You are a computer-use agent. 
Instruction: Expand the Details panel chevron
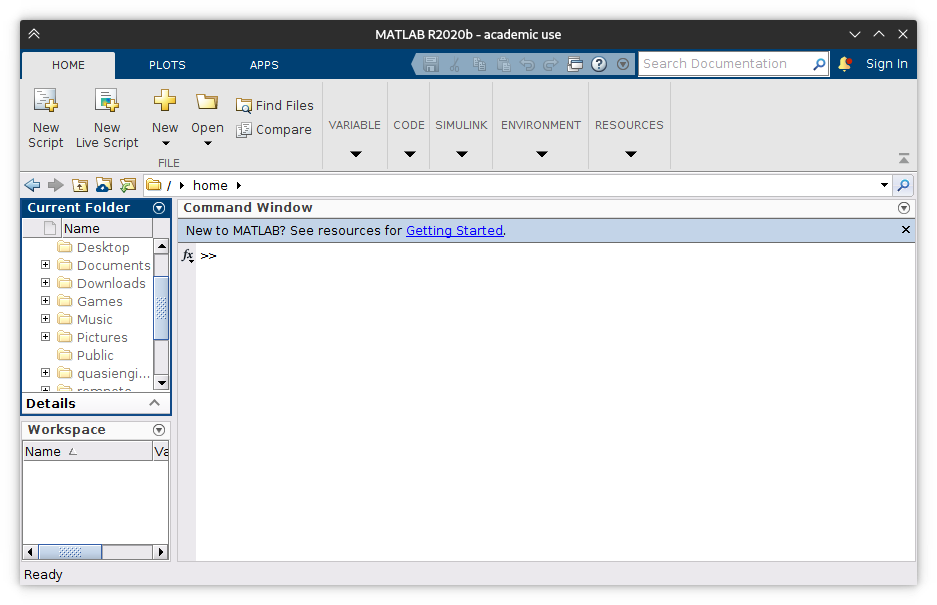point(154,403)
